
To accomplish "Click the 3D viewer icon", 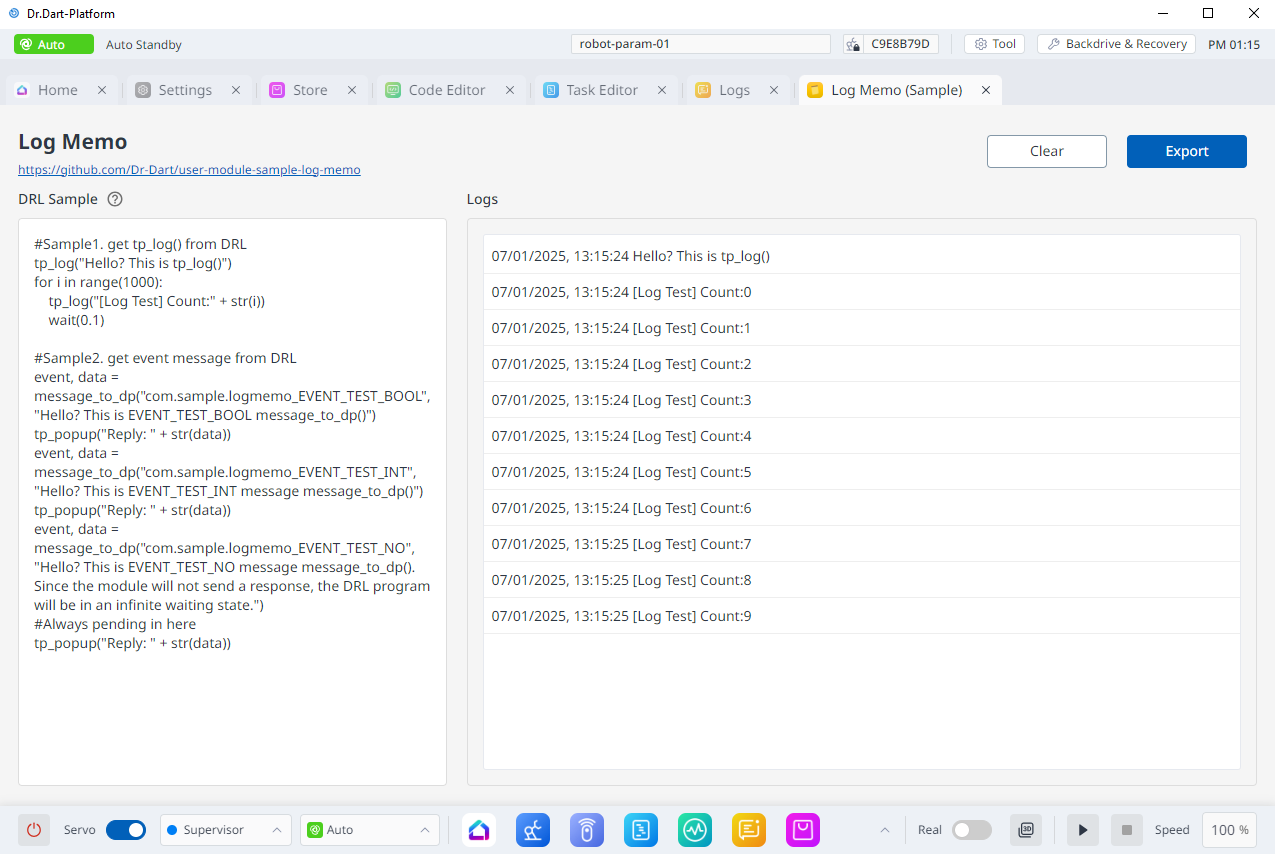I will pos(1026,830).
